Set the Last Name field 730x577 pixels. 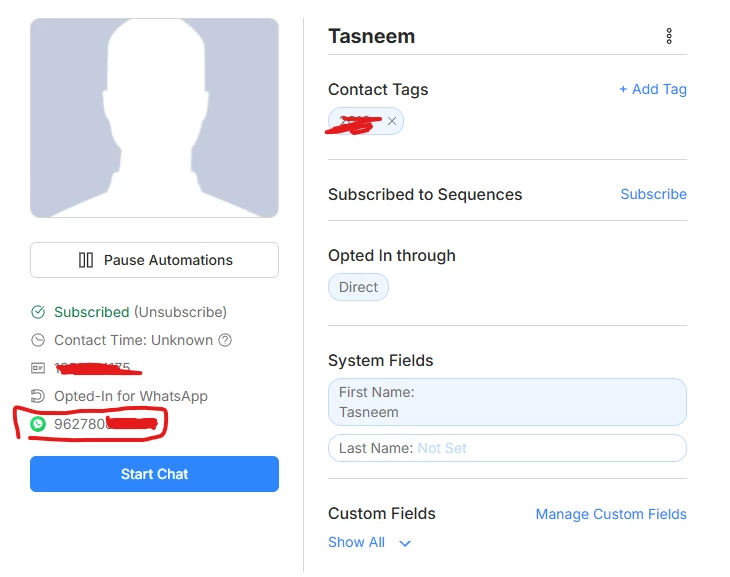pos(507,448)
